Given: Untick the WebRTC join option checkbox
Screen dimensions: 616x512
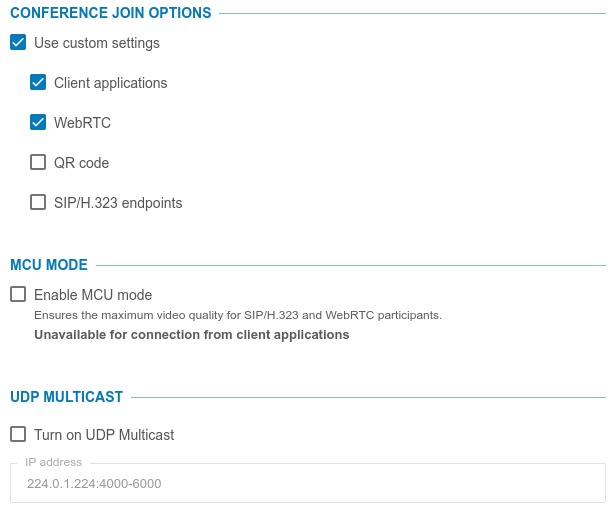Looking at the screenshot, I should click(38, 123).
